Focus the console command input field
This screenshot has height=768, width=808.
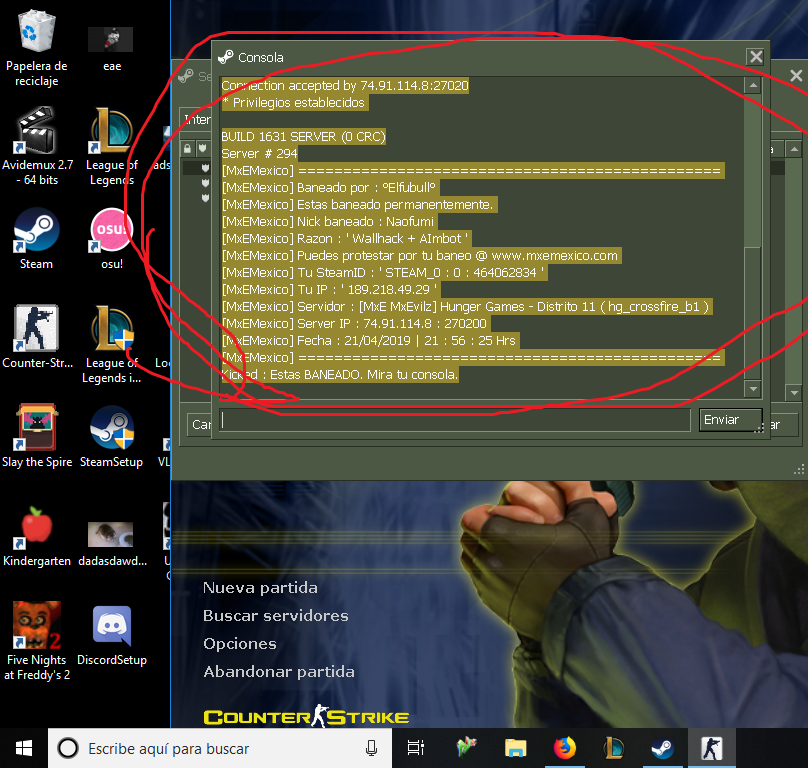pos(455,420)
